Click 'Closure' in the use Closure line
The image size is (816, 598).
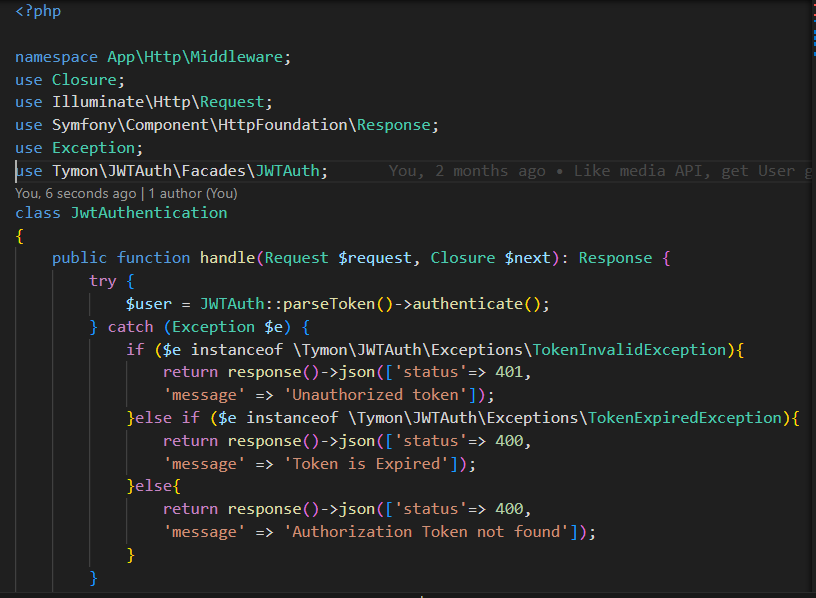[84, 80]
